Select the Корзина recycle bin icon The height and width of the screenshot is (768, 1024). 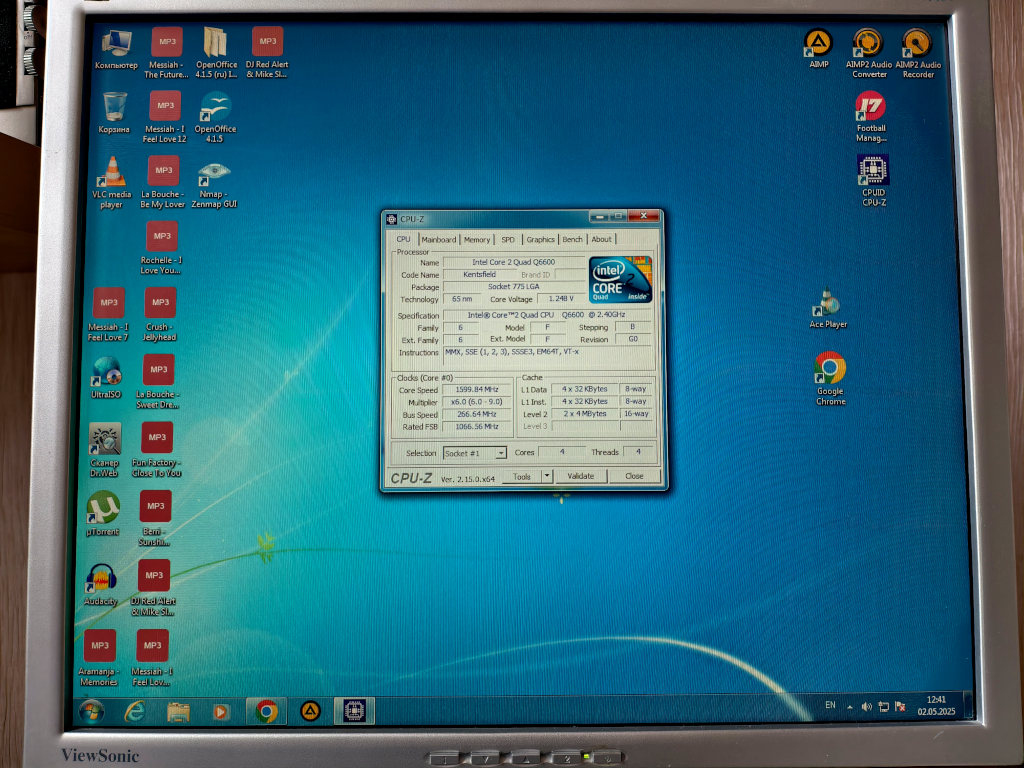tap(114, 112)
